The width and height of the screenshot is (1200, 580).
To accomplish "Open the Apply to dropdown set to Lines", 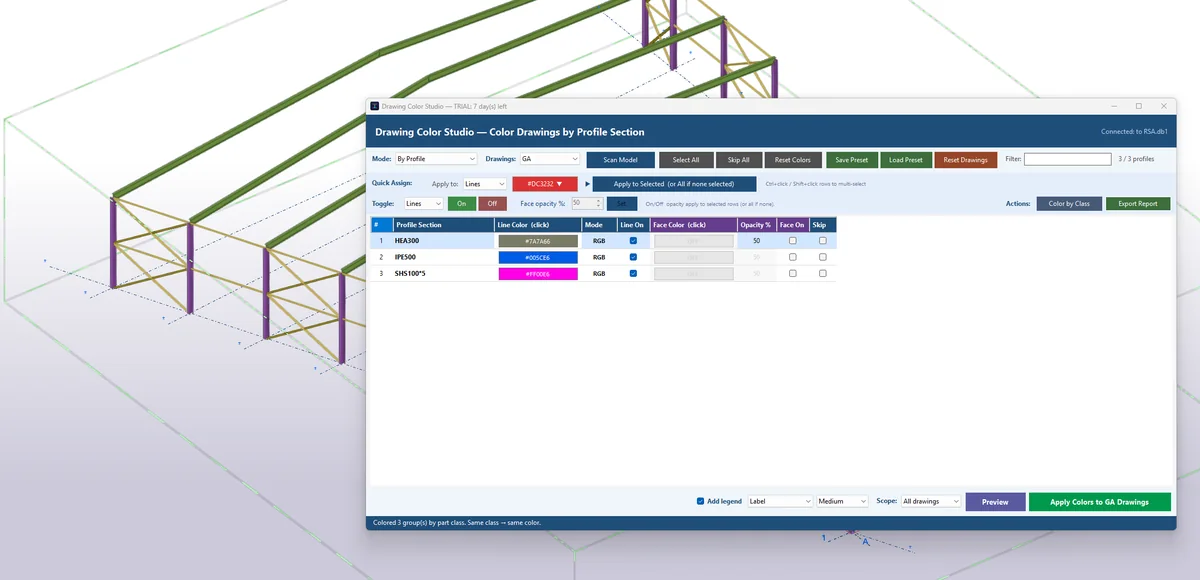I will pyautogui.click(x=485, y=184).
